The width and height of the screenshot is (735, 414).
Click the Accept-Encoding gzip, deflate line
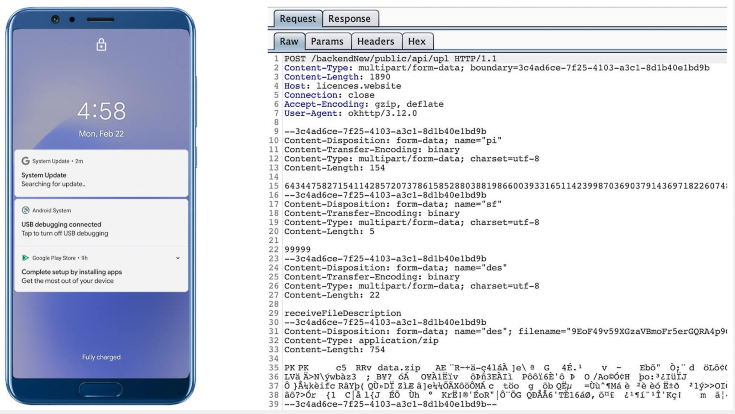pyautogui.click(x=364, y=104)
